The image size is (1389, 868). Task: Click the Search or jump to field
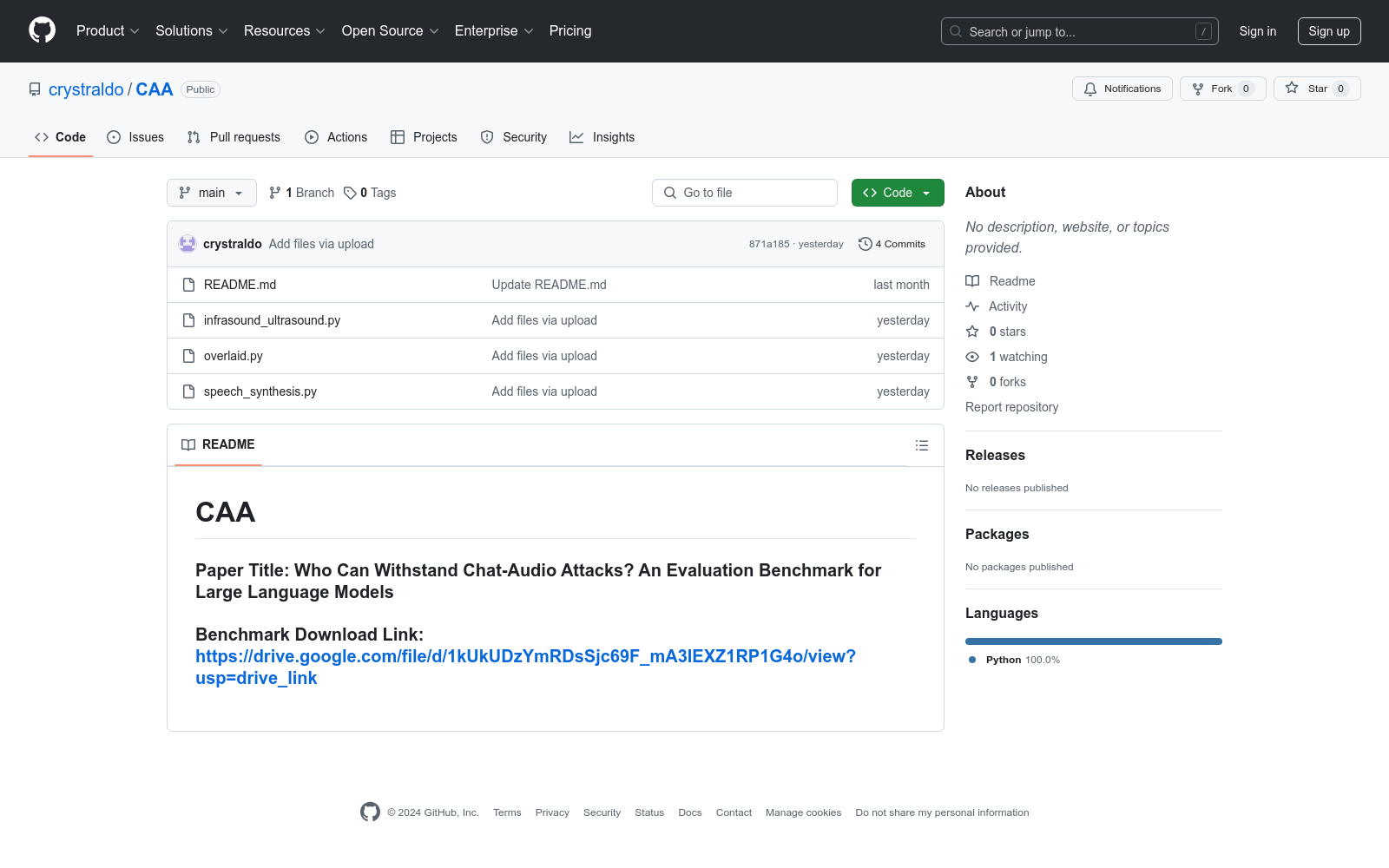coord(1080,31)
